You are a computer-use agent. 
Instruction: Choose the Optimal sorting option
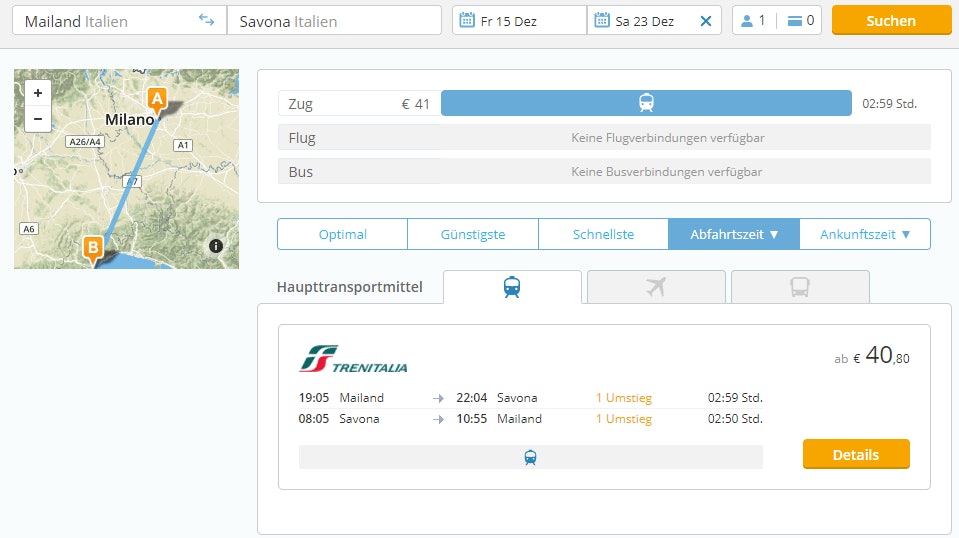coord(342,234)
